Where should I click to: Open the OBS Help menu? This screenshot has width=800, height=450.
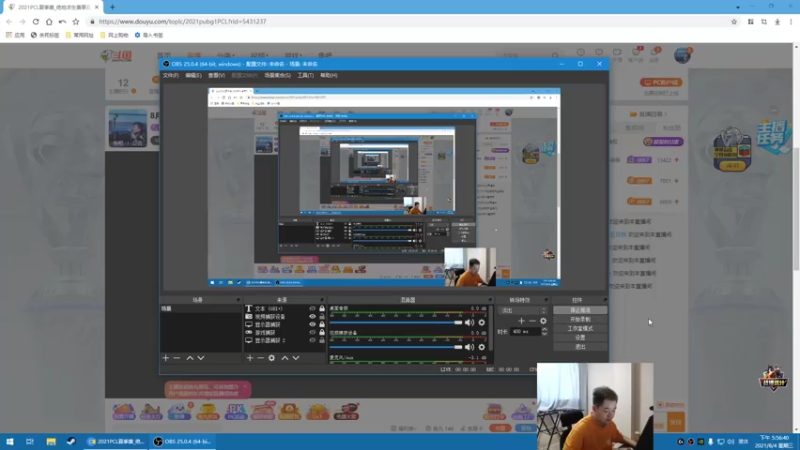click(x=329, y=76)
